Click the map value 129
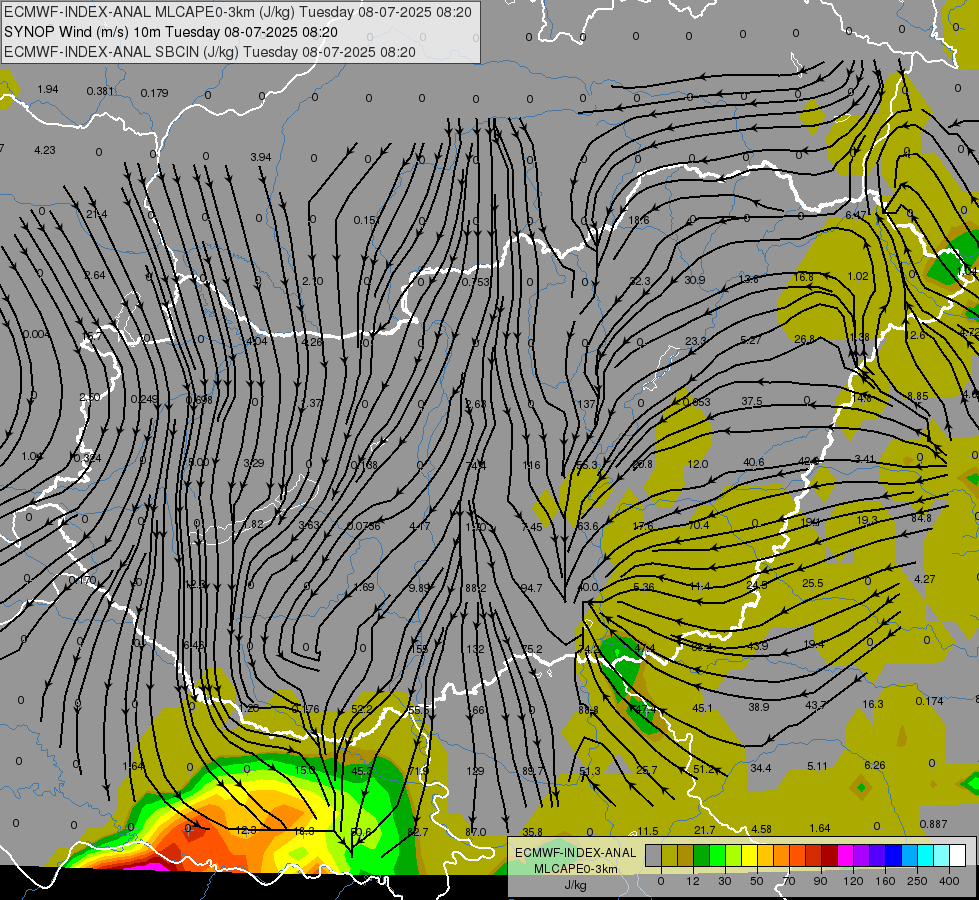Screen dimensions: 979x900 click(x=475, y=771)
